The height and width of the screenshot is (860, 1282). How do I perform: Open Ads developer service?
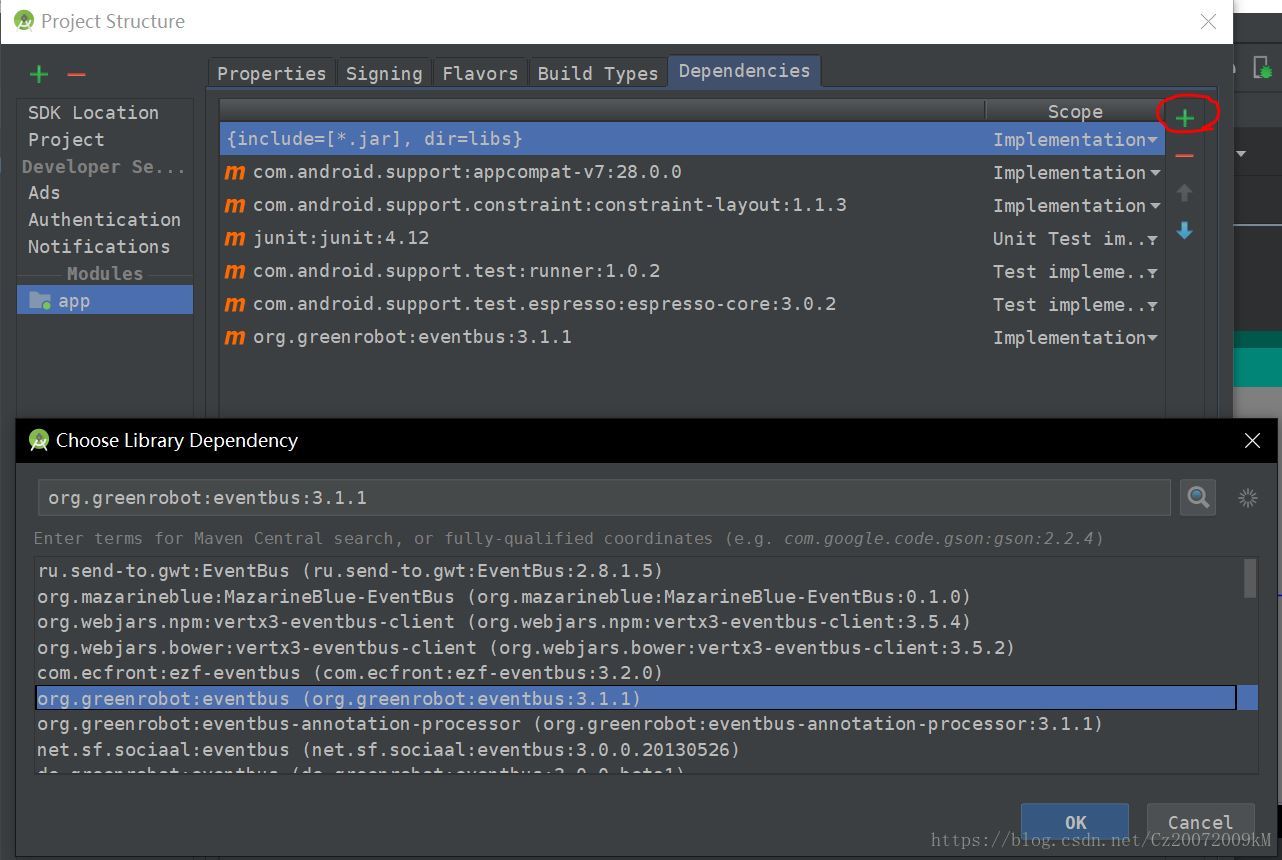click(44, 192)
